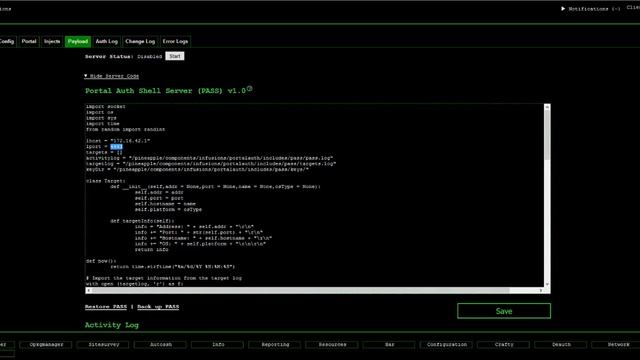Expand the Notifications triangle at top right

[563, 8]
